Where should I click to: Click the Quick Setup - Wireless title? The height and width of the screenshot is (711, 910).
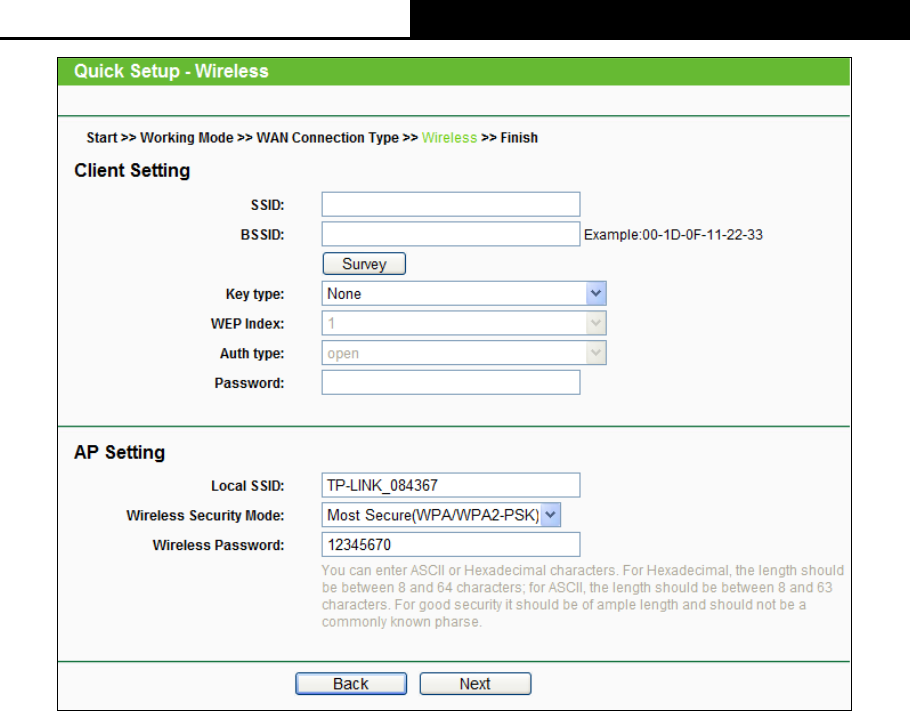(171, 71)
